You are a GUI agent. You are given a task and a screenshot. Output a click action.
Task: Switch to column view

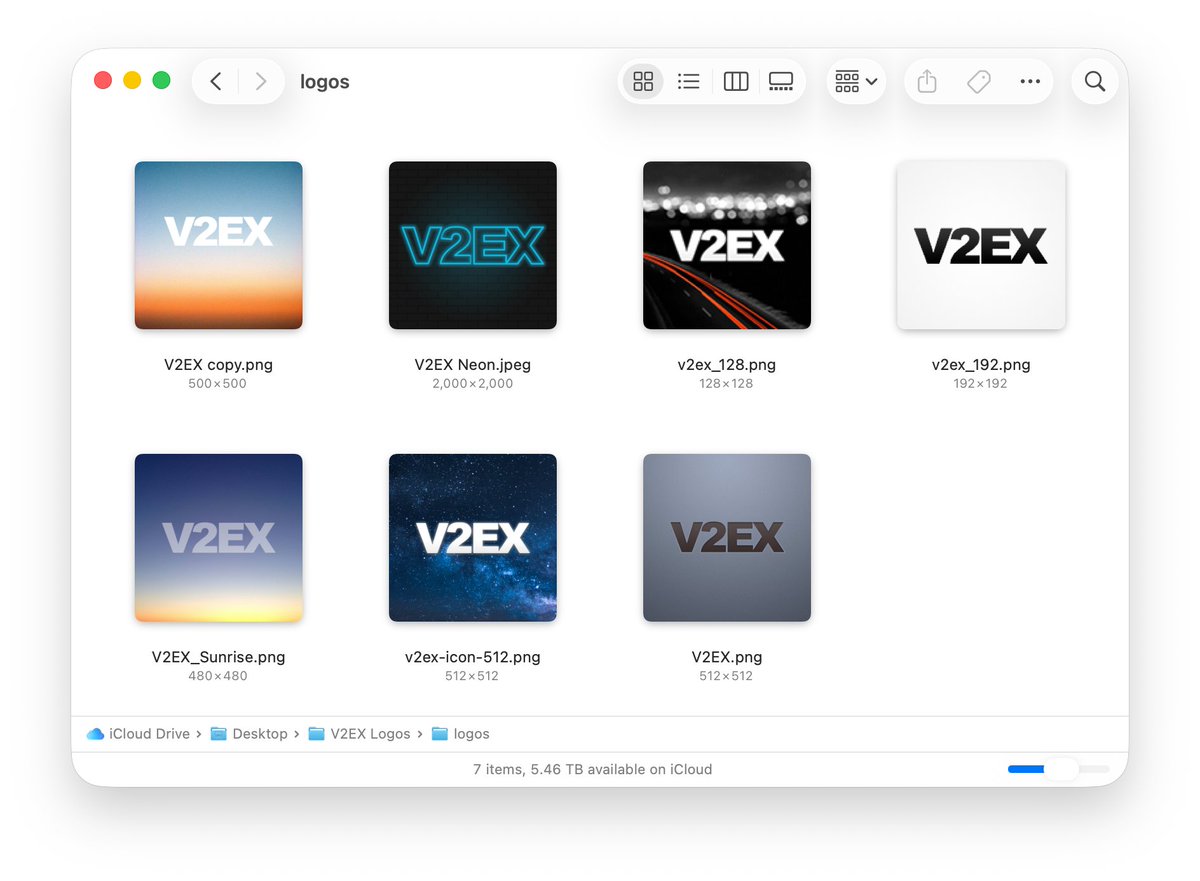736,81
